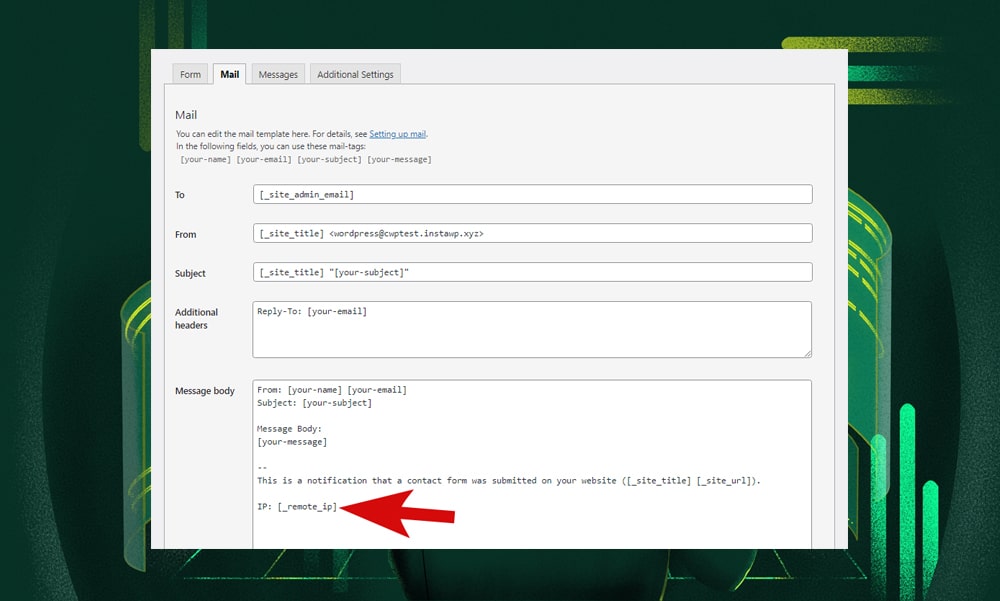Select the [your-subject] mail-tag
The height and width of the screenshot is (601, 1000).
click(x=326, y=159)
